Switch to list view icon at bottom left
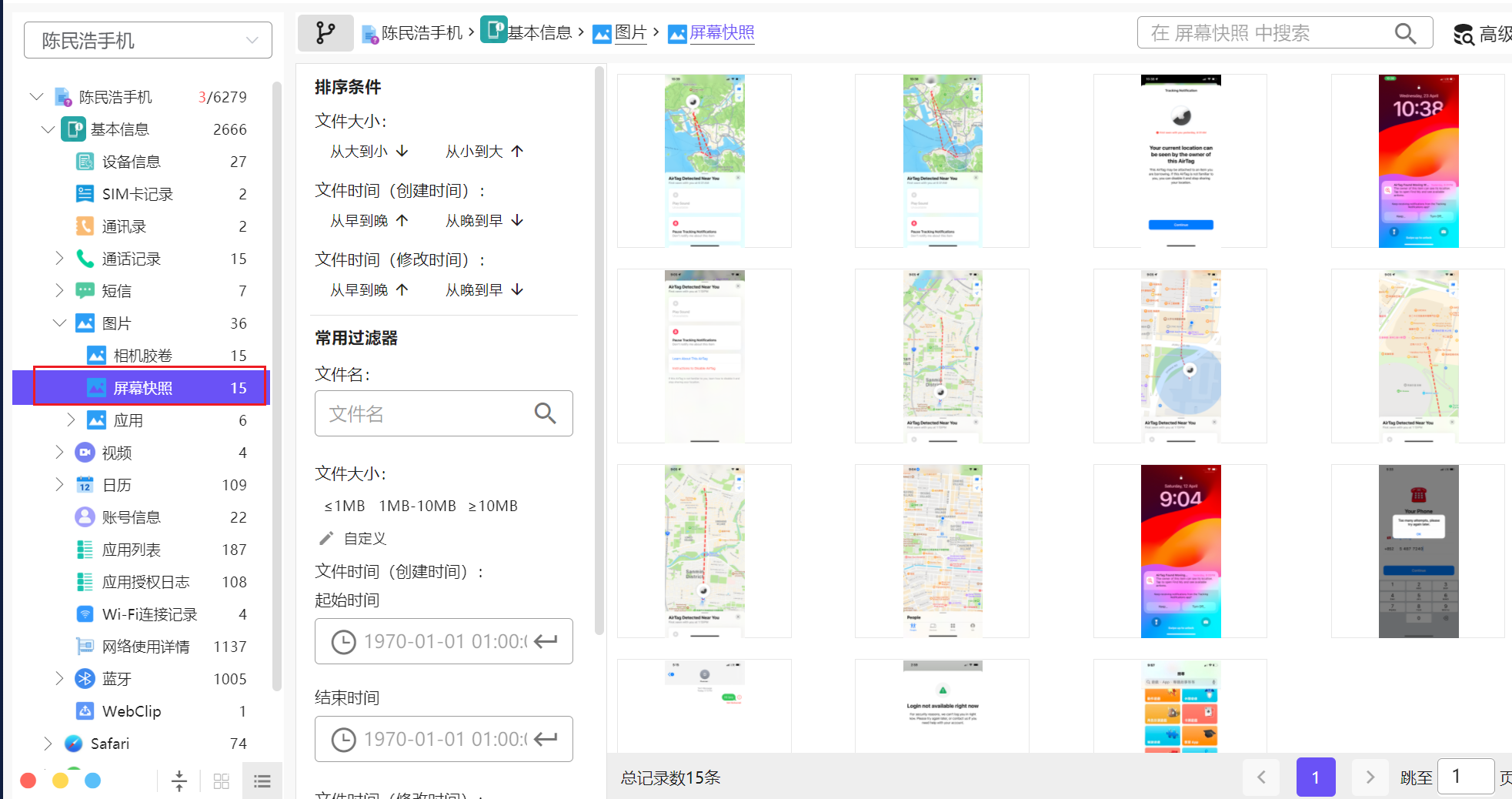Image resolution: width=1512 pixels, height=799 pixels. point(262,781)
